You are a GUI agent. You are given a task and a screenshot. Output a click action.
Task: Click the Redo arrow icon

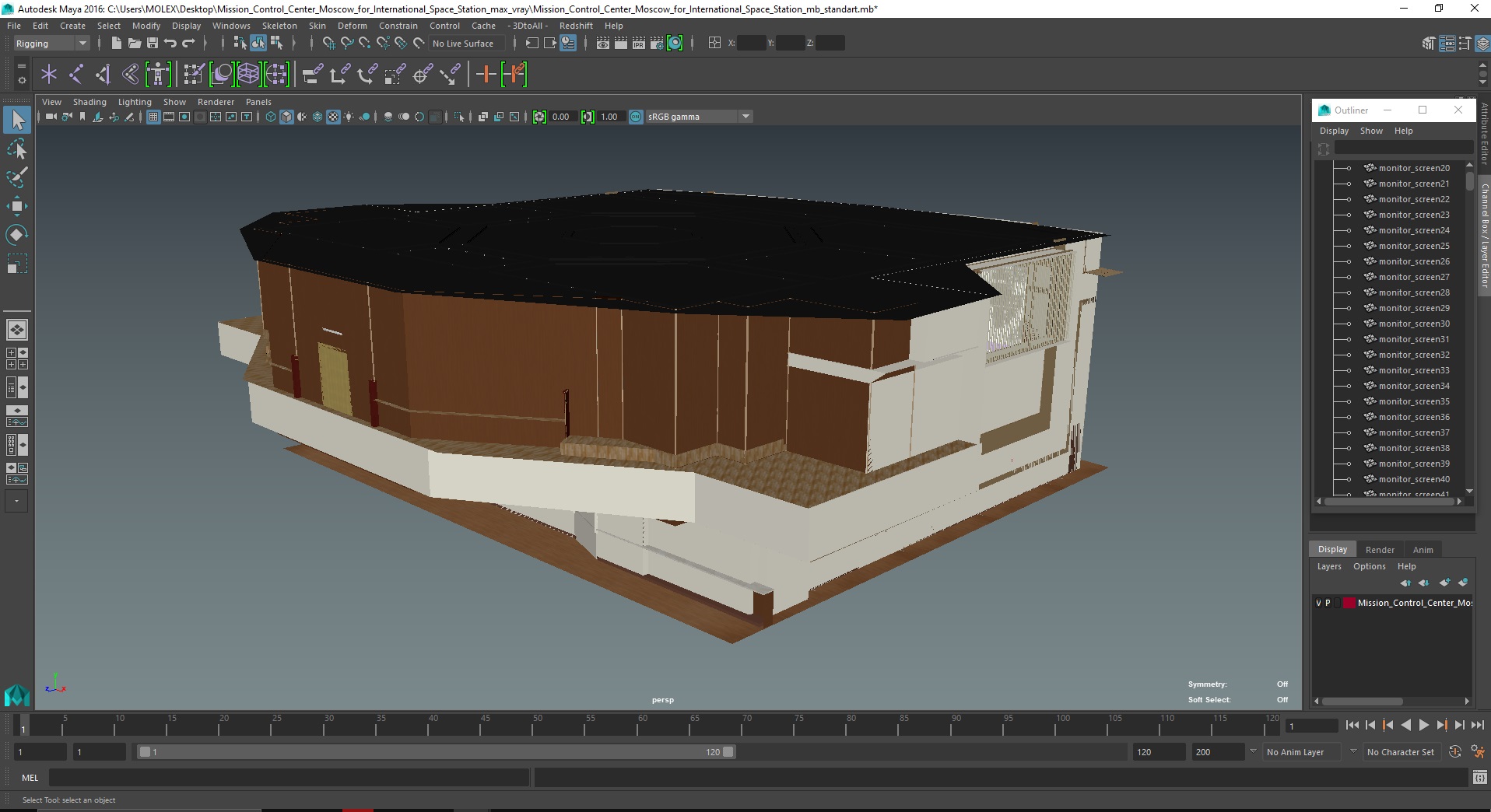click(x=188, y=44)
